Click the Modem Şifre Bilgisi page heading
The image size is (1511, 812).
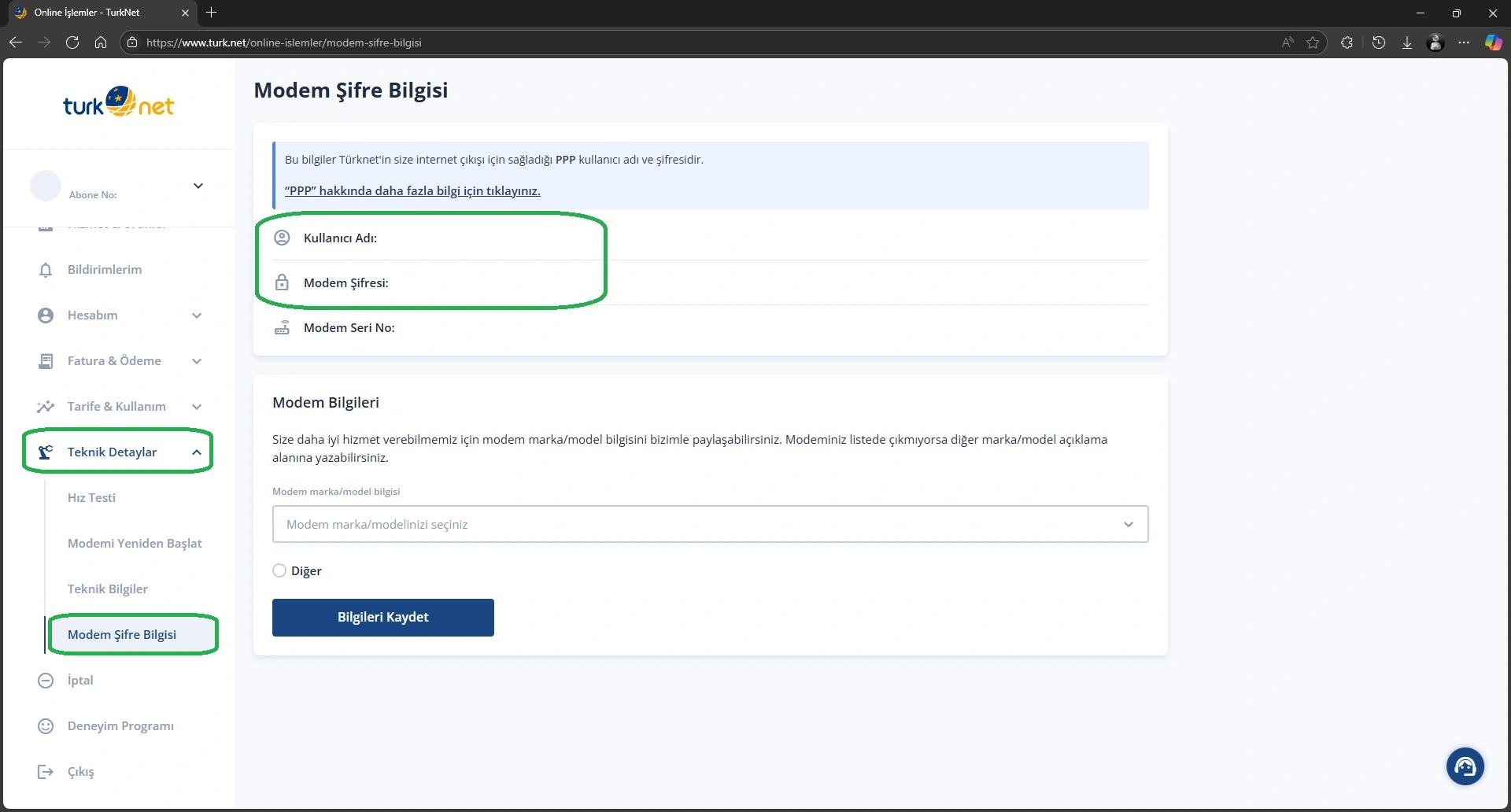pos(350,90)
